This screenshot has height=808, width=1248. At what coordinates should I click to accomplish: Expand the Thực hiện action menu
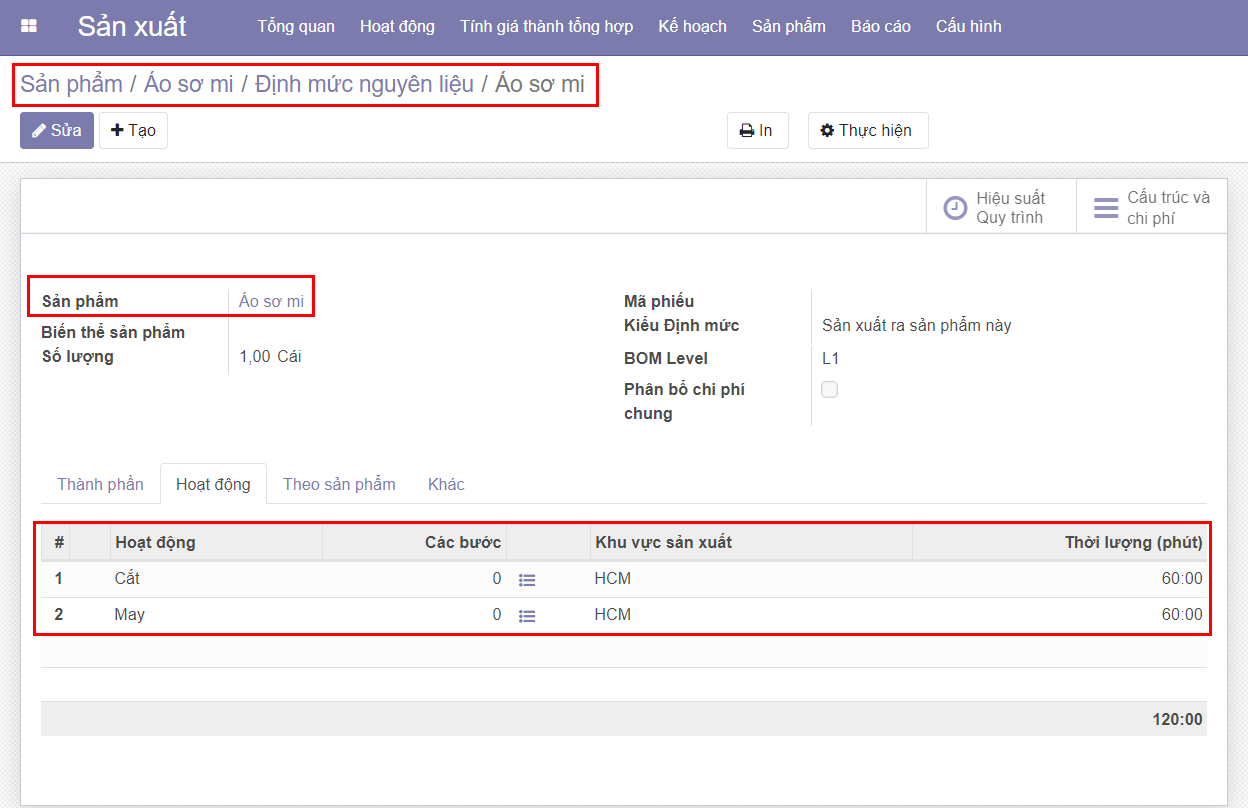(867, 131)
